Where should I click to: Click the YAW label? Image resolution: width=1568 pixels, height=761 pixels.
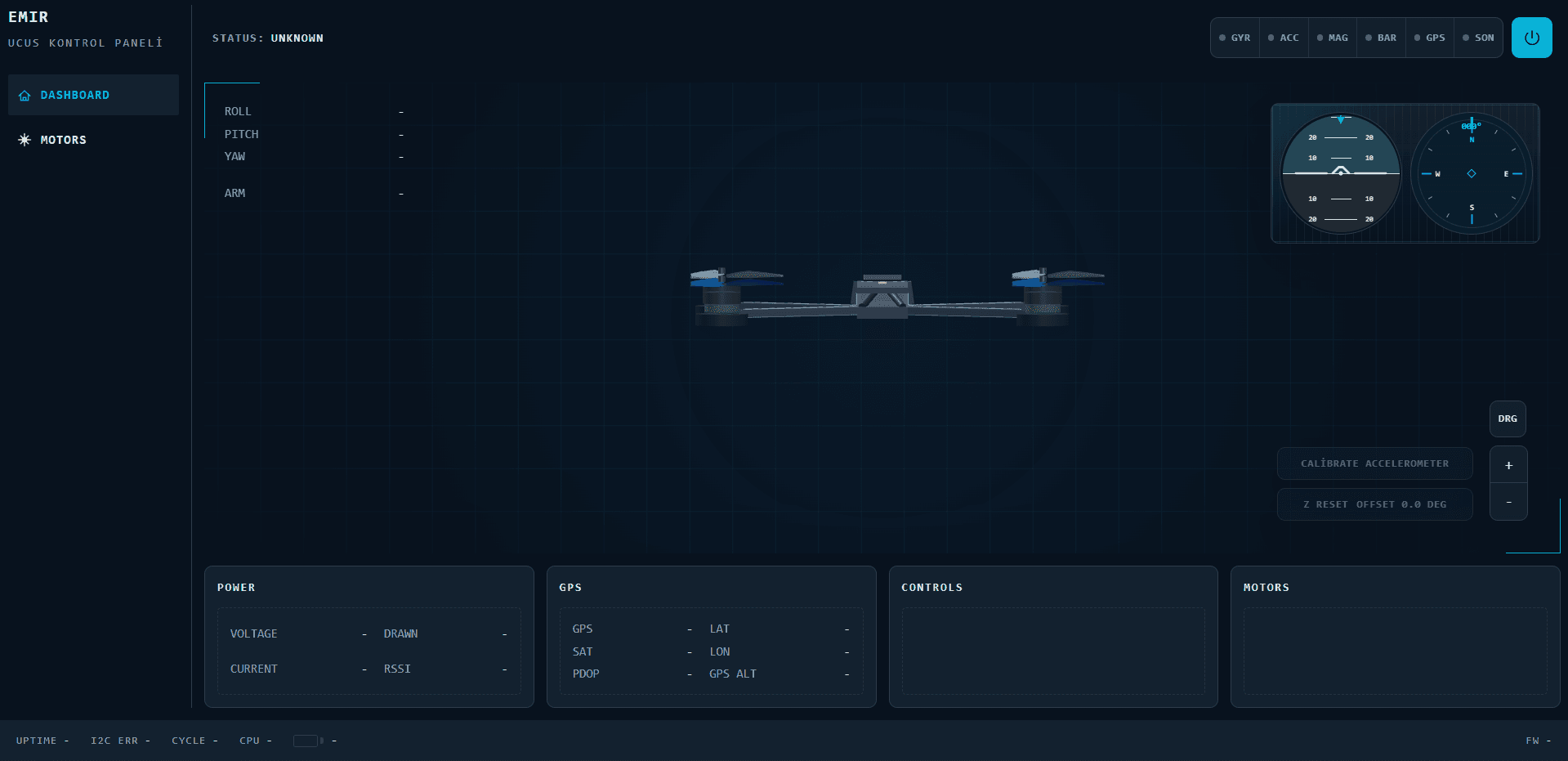[x=235, y=156]
